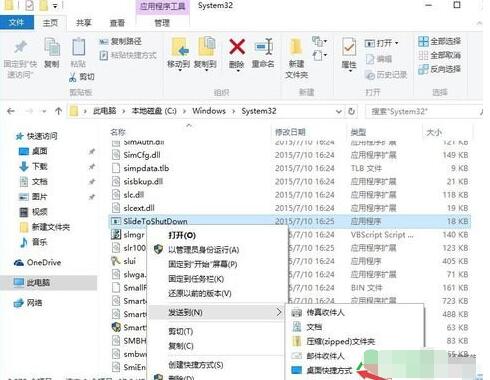Image resolution: width=490 pixels, height=380 pixels.
Task: Expand the address bar history dropdown
Action: click(x=339, y=111)
